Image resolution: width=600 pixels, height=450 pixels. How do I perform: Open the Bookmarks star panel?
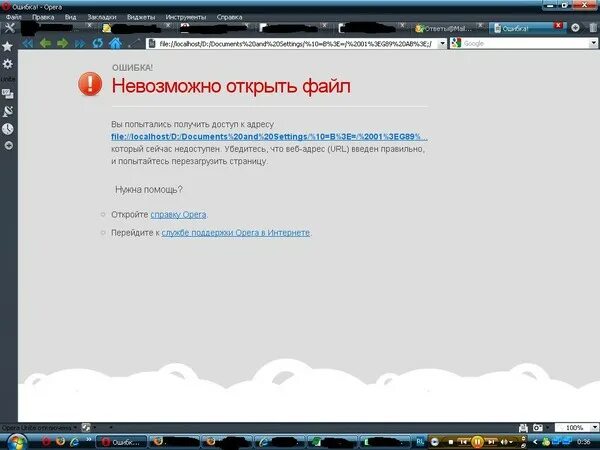click(8, 46)
